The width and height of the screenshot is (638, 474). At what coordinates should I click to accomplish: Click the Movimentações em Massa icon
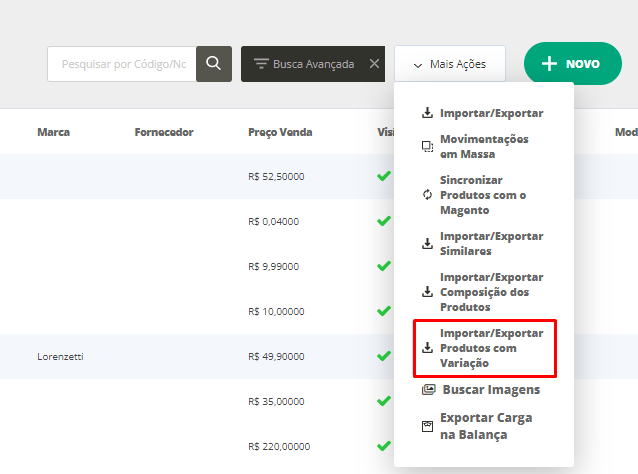[x=428, y=146]
